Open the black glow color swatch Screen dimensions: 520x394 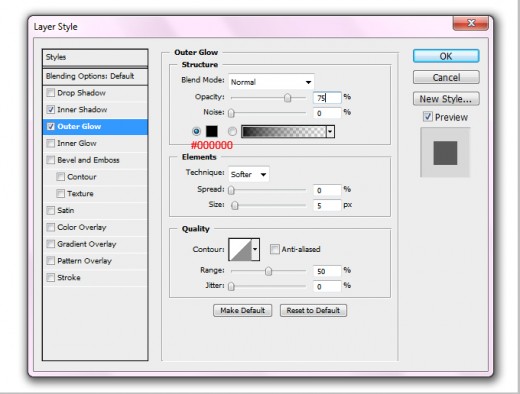212,131
